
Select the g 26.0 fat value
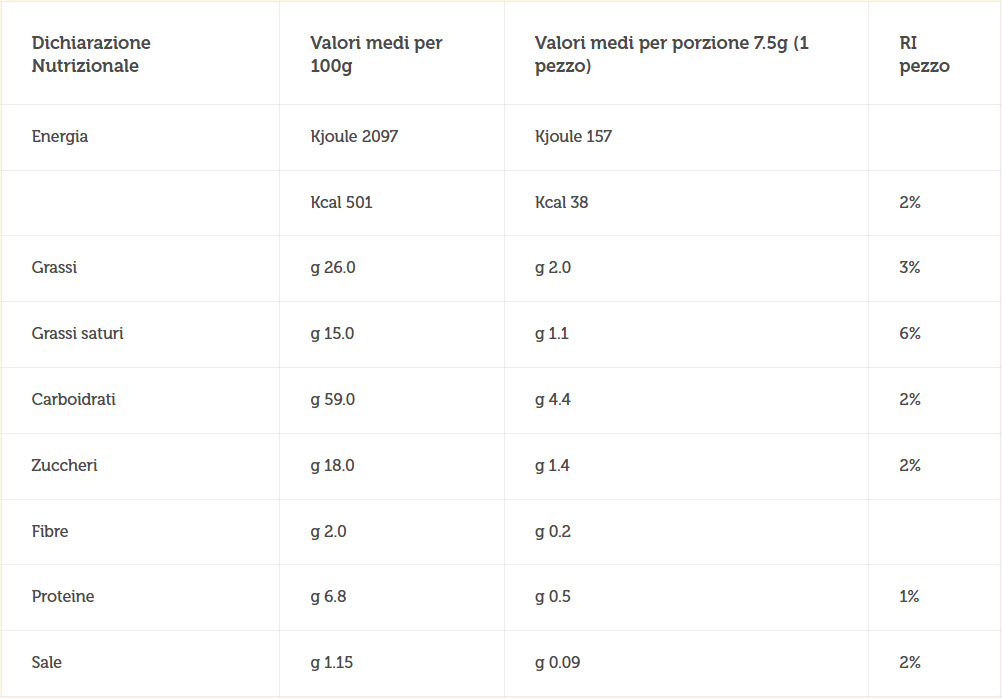(x=333, y=268)
